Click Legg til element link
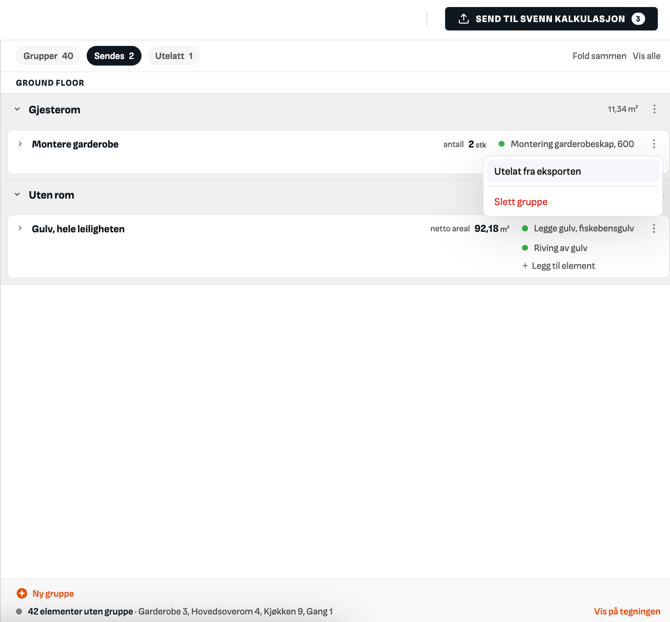Viewport: 670px width, 622px height. (559, 266)
